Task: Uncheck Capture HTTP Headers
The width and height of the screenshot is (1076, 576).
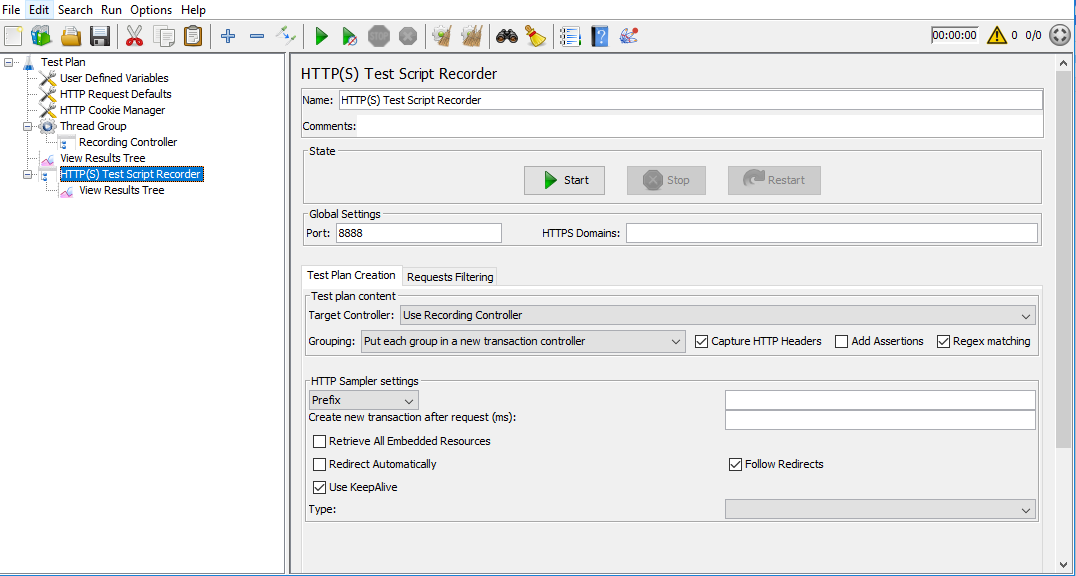Action: click(701, 340)
